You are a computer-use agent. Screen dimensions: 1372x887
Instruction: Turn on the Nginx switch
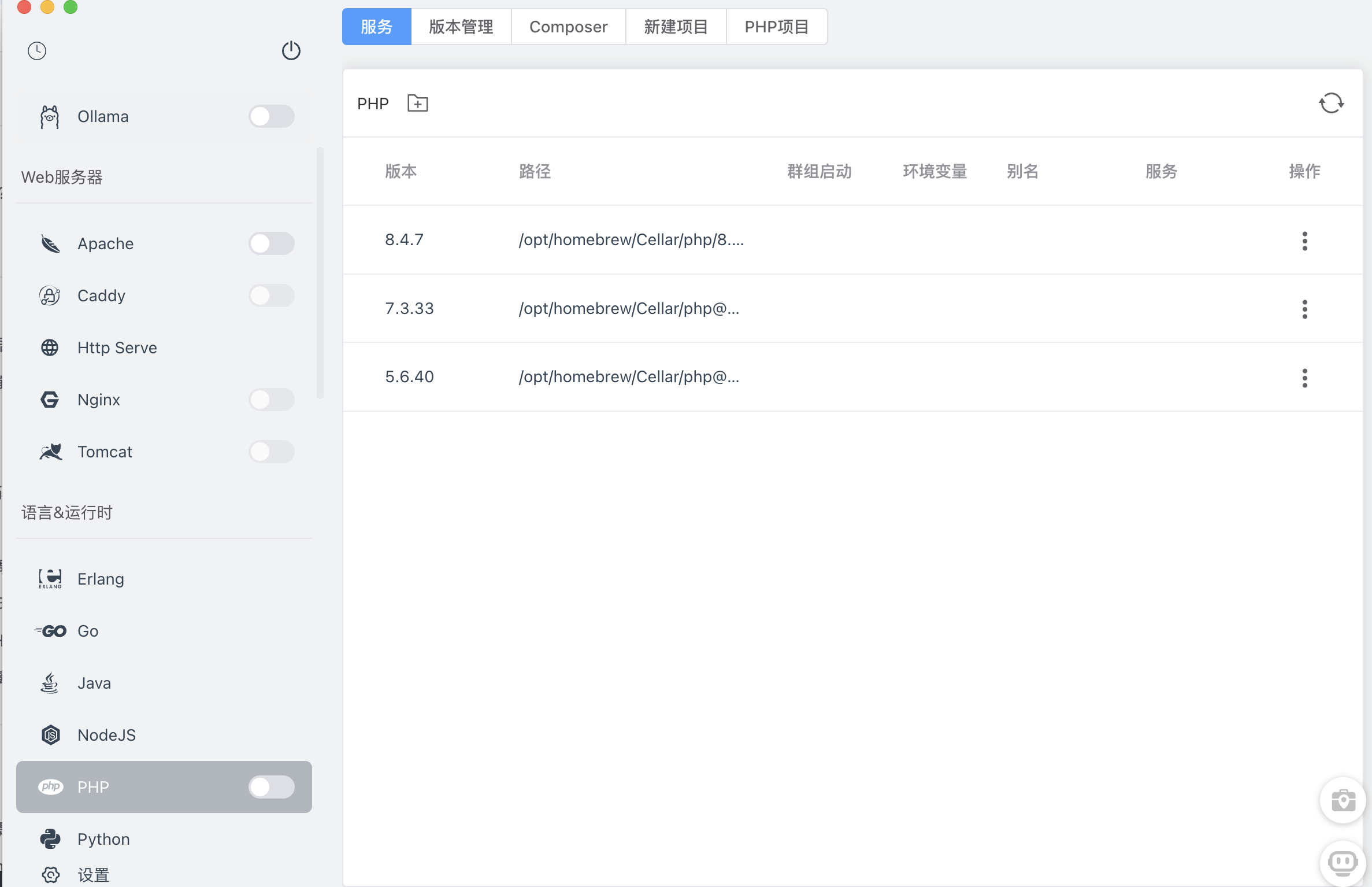click(272, 400)
